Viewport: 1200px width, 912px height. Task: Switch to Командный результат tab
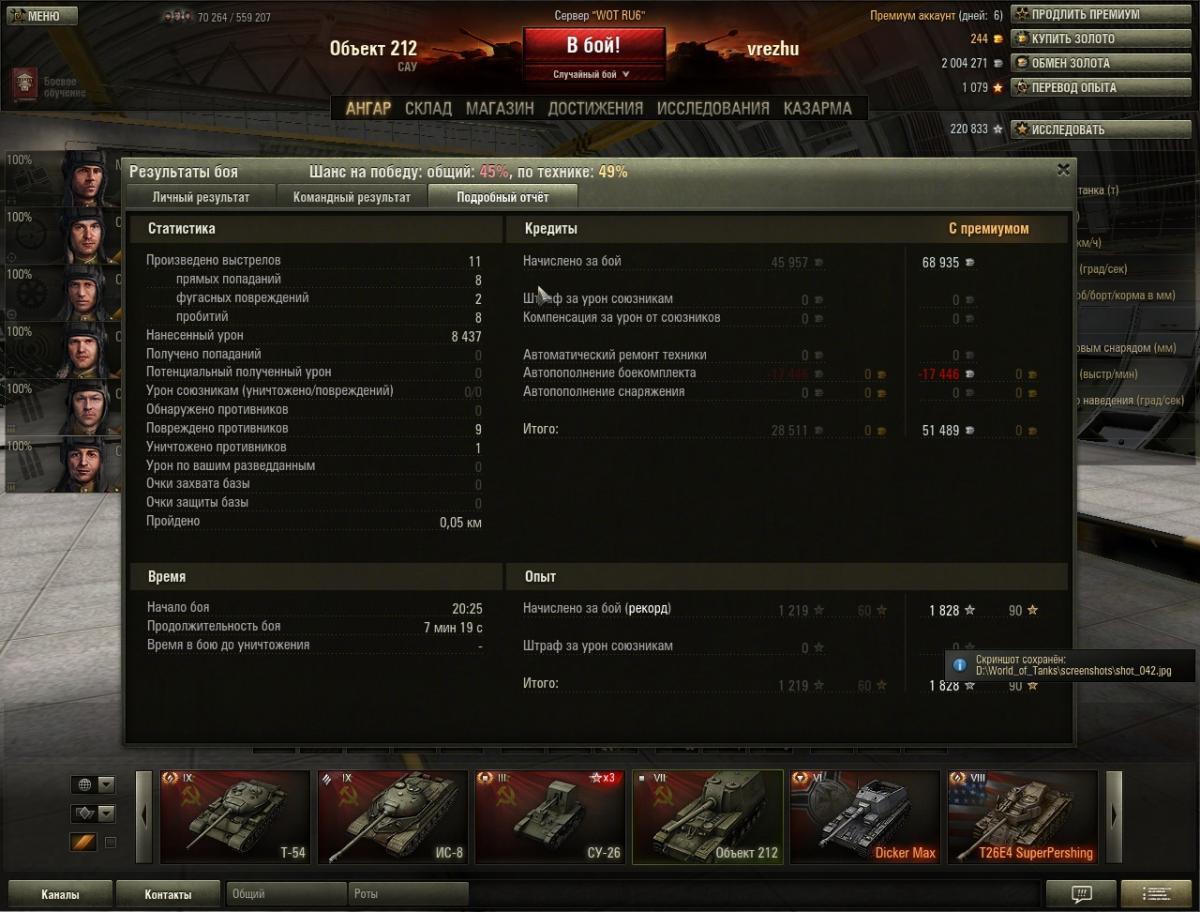click(352, 197)
